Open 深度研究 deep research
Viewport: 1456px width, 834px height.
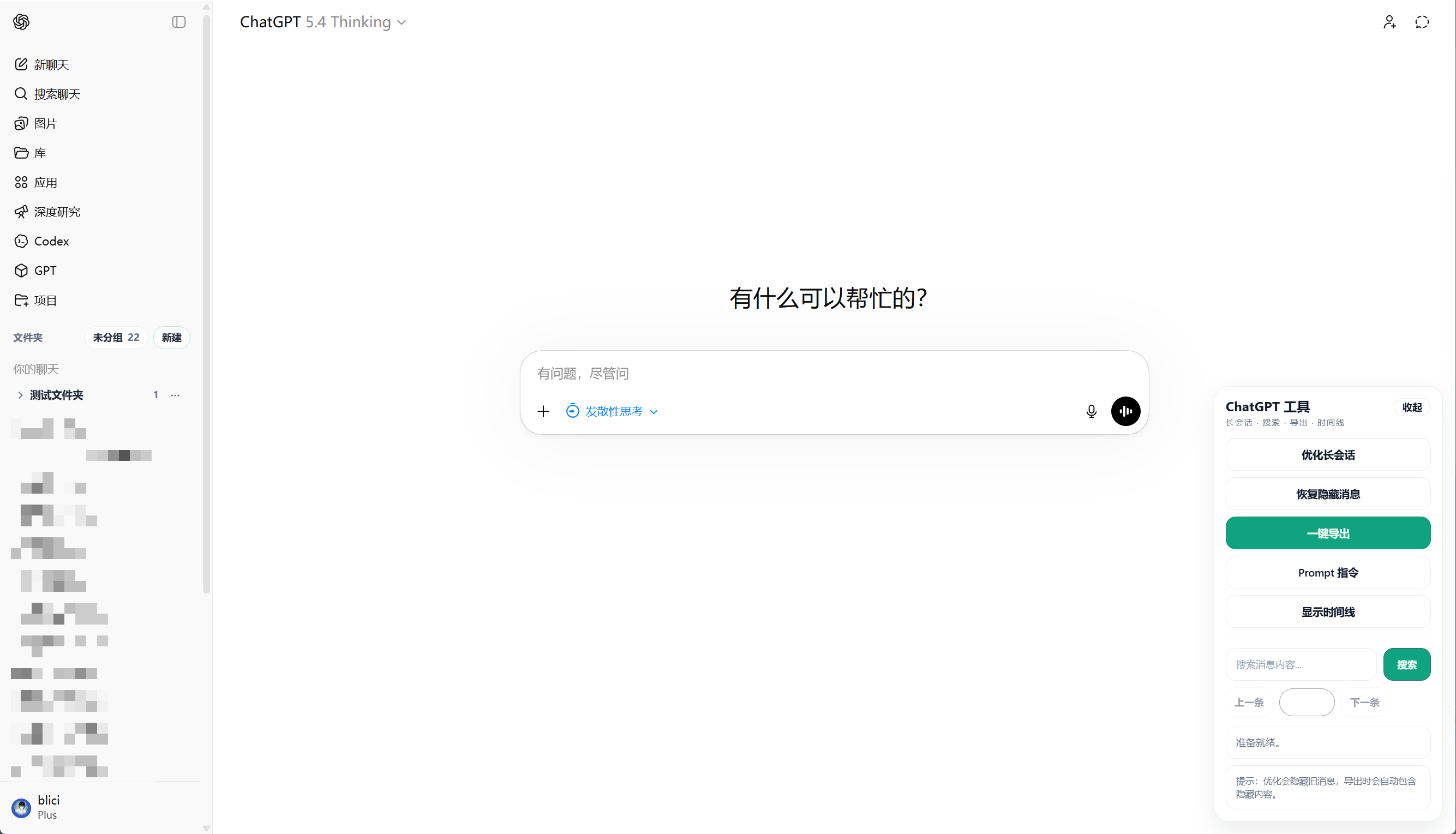57,212
